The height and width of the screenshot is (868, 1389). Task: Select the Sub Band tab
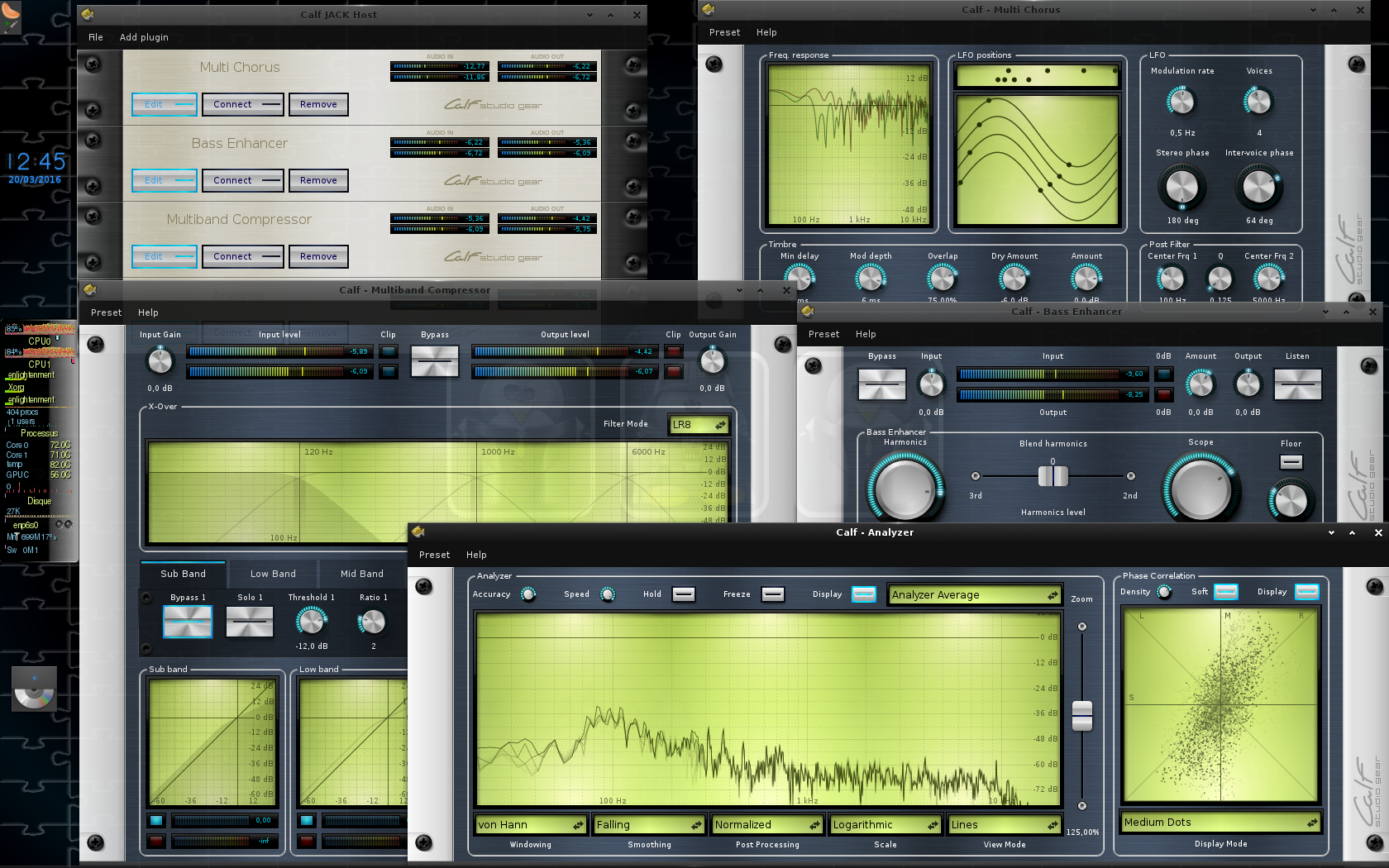(183, 574)
